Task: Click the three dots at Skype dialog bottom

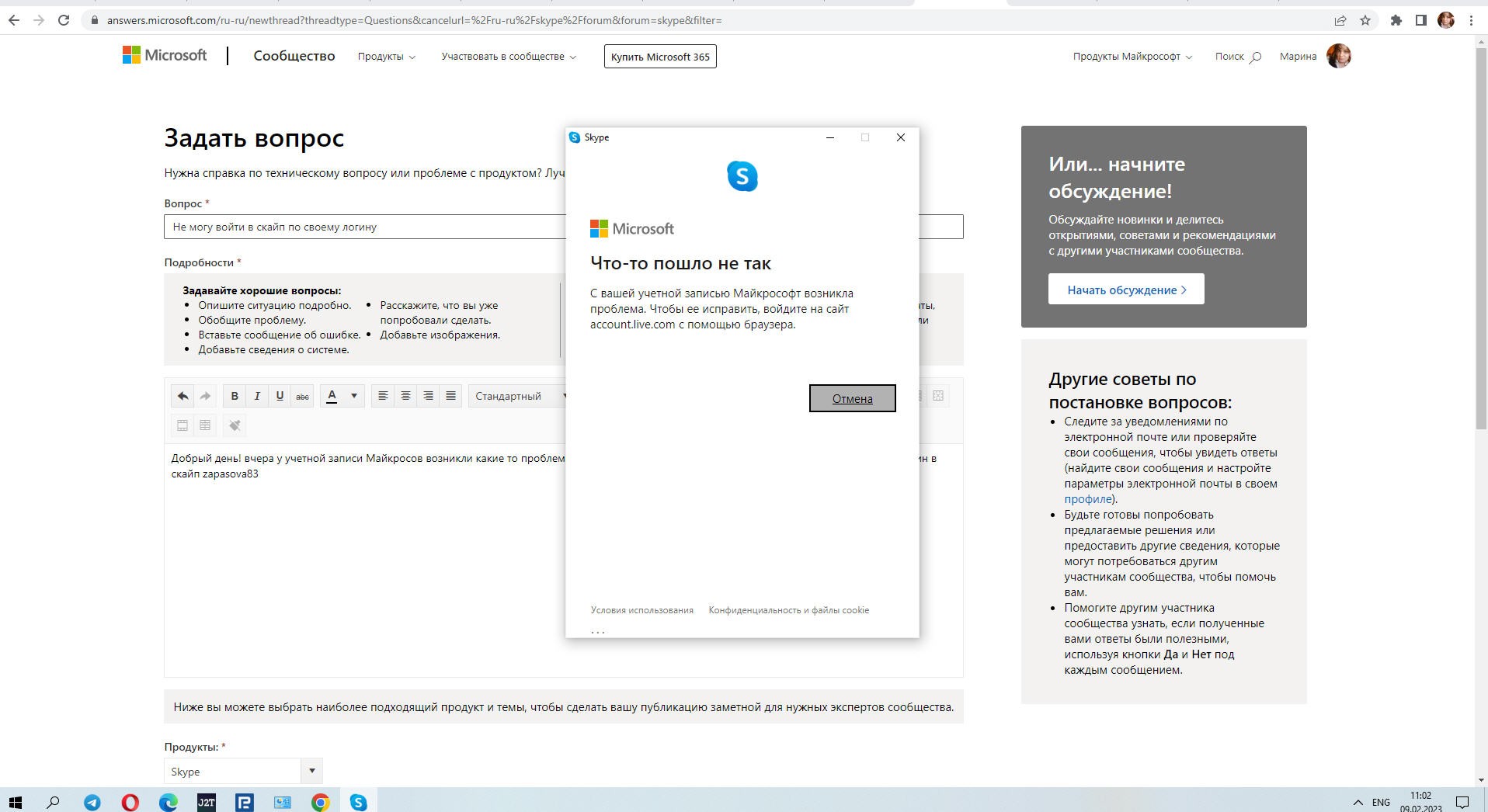Action: (x=597, y=631)
